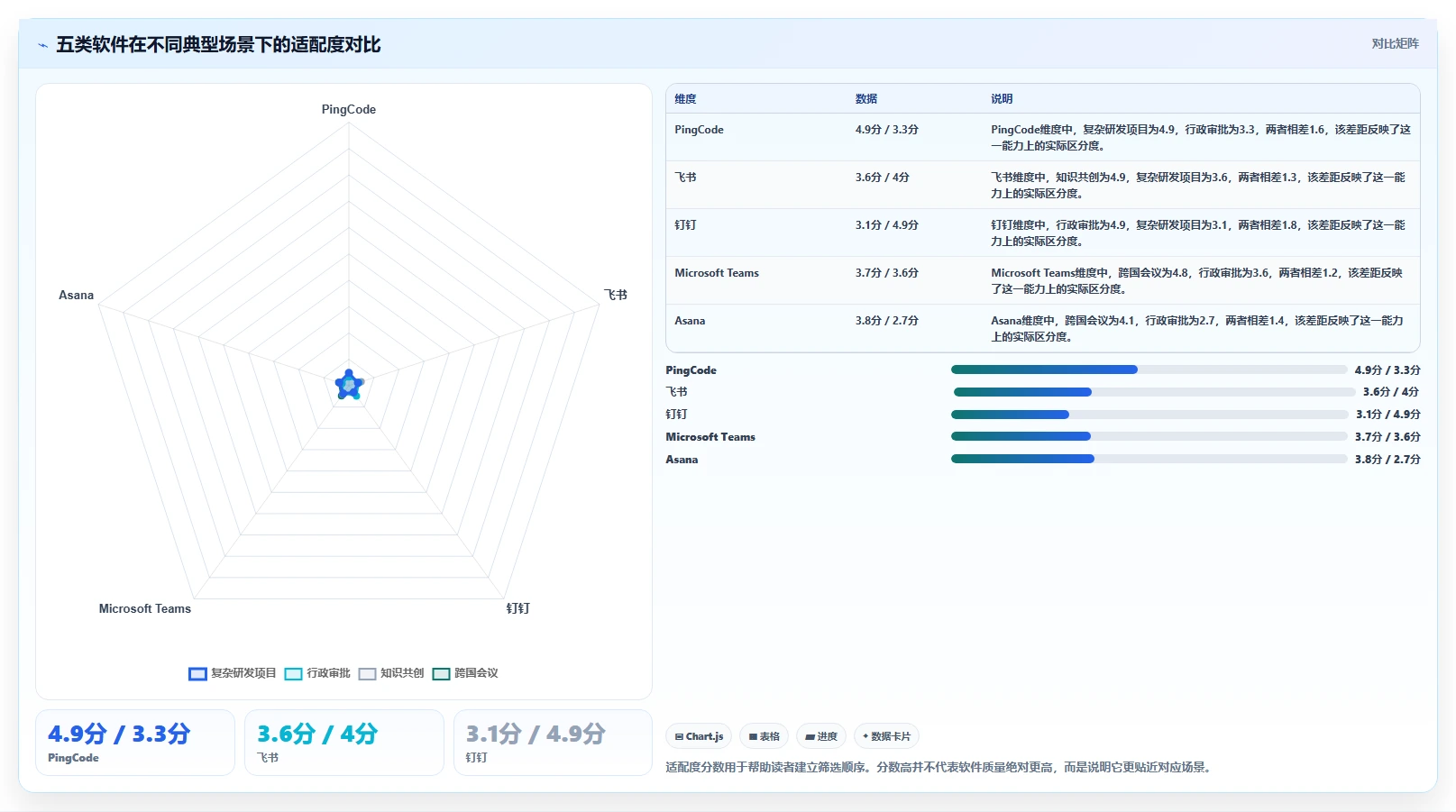Click the Microsoft Teams progress bar

[x=1149, y=436]
